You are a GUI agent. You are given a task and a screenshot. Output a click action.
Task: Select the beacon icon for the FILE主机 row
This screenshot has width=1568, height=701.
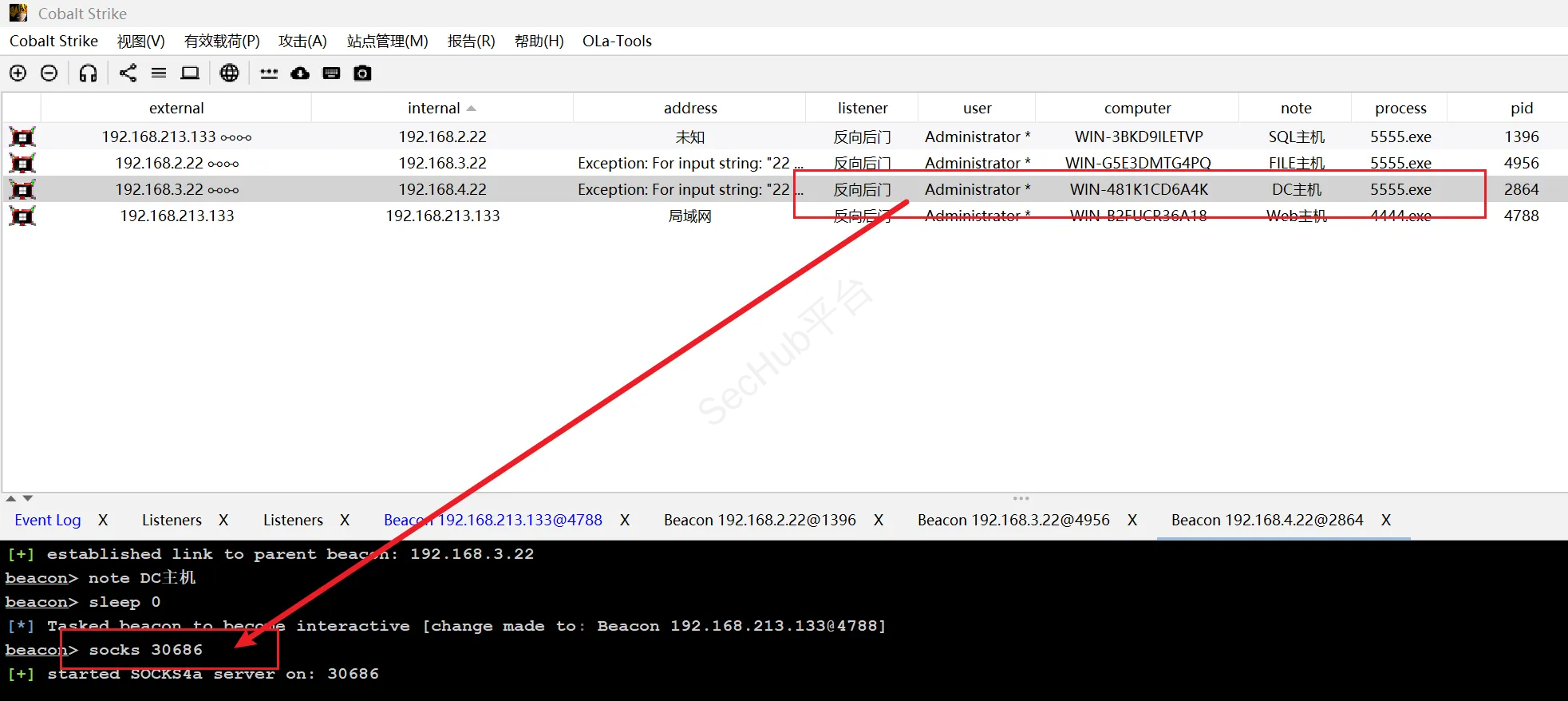(x=22, y=163)
